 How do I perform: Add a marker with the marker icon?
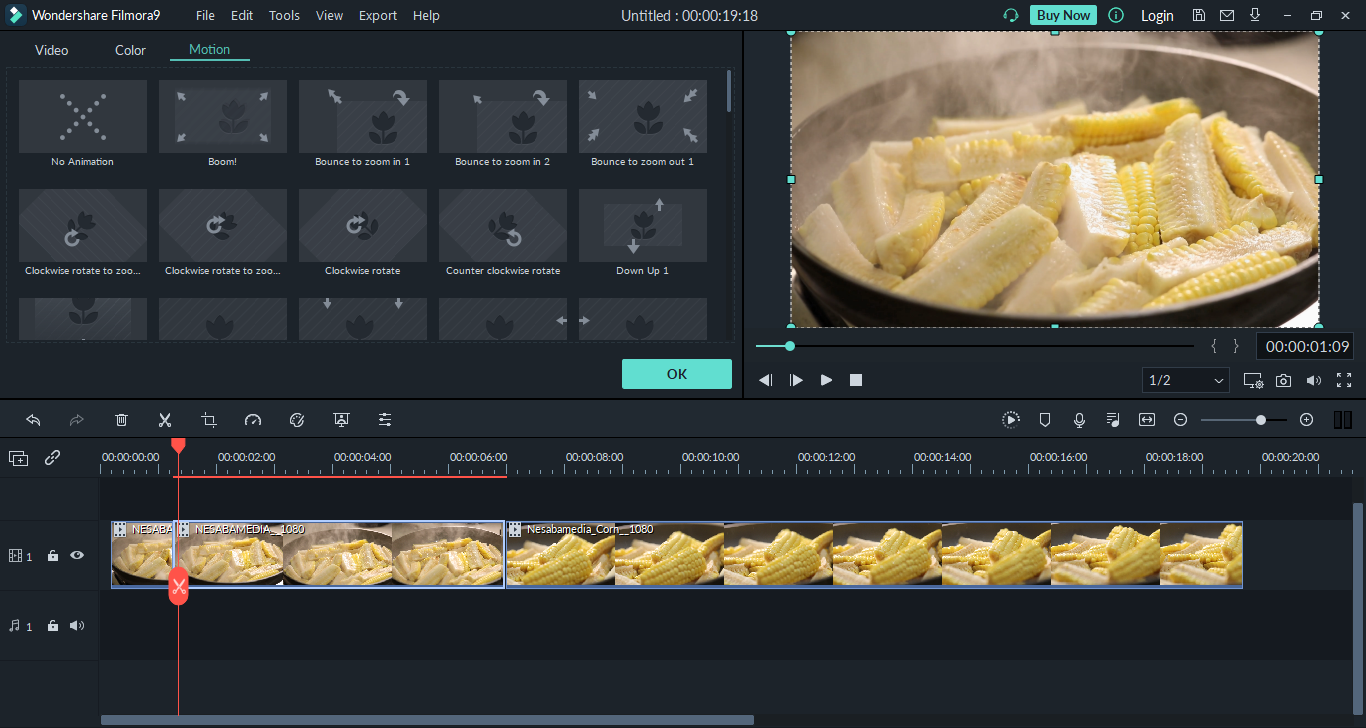(x=1045, y=420)
